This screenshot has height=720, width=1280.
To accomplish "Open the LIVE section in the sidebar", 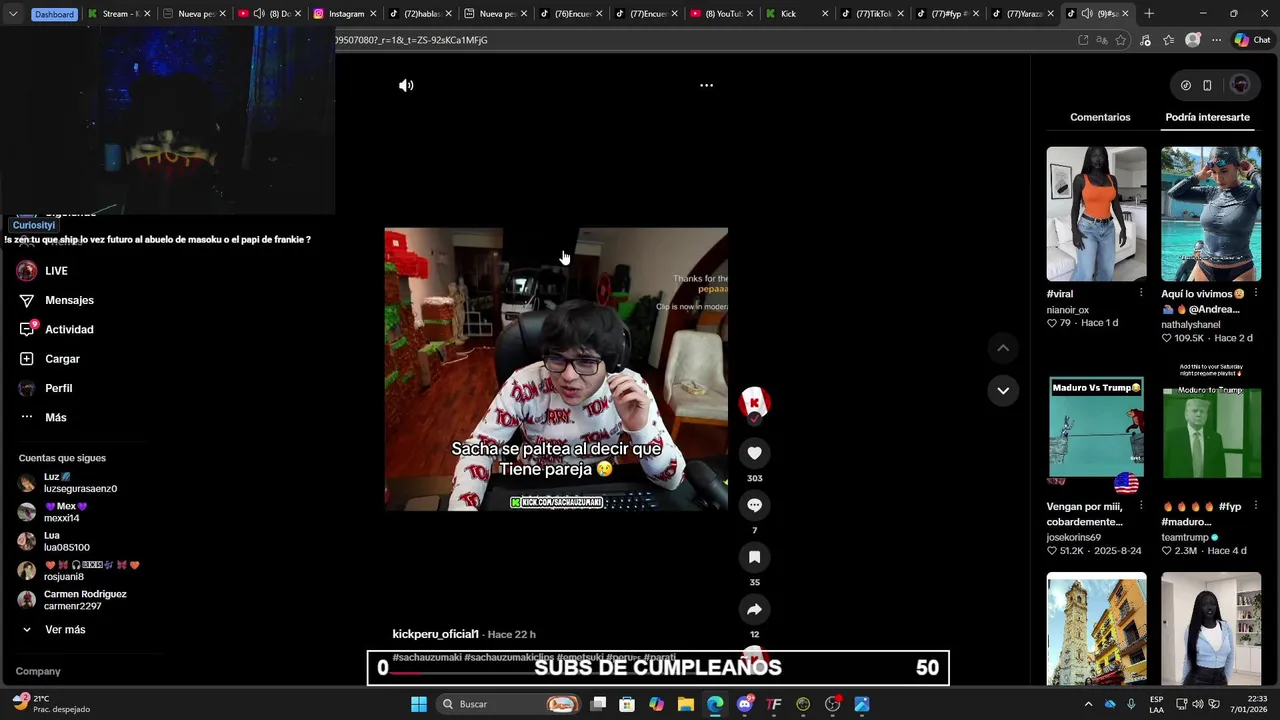I will (56, 271).
